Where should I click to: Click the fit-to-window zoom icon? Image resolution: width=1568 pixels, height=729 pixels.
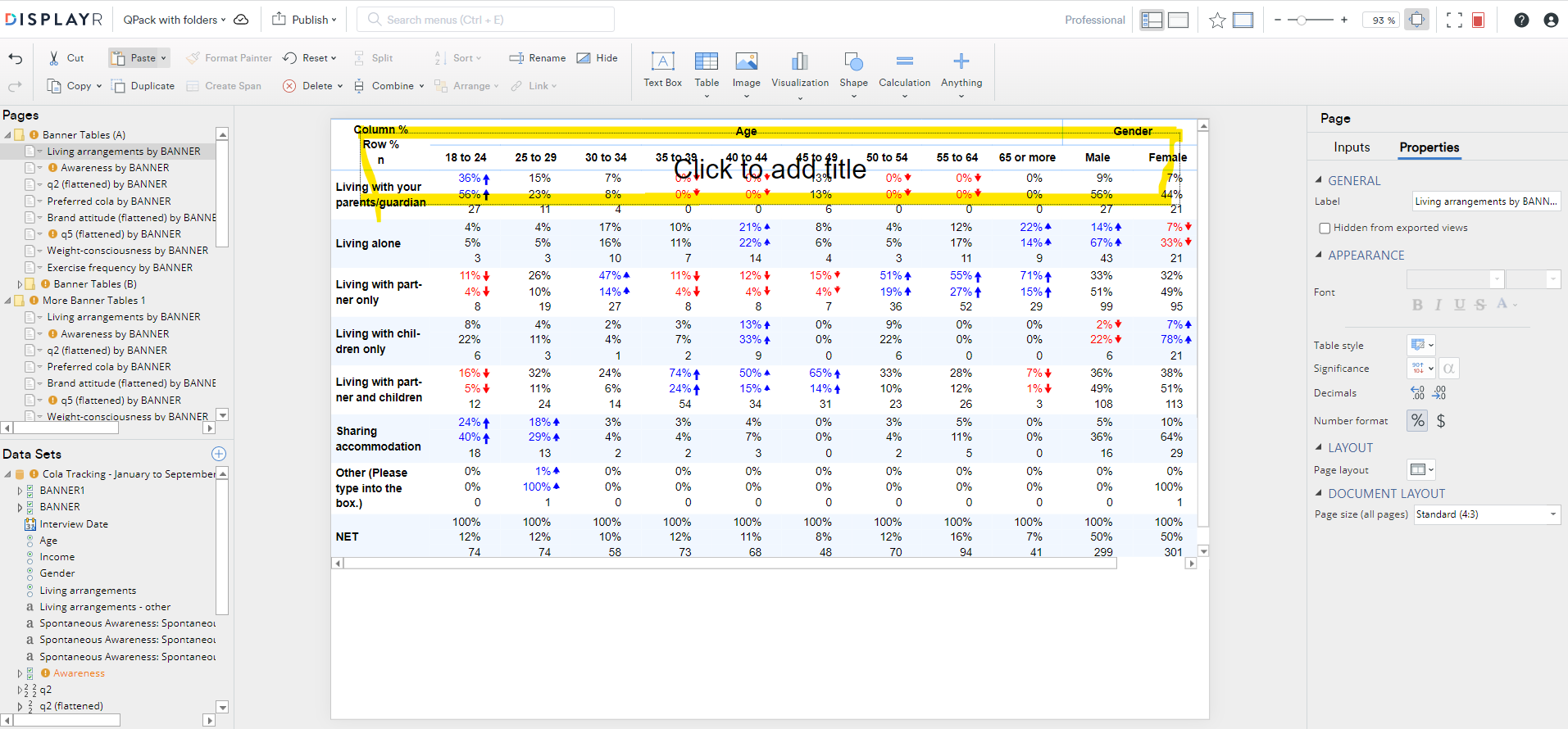click(x=1416, y=20)
